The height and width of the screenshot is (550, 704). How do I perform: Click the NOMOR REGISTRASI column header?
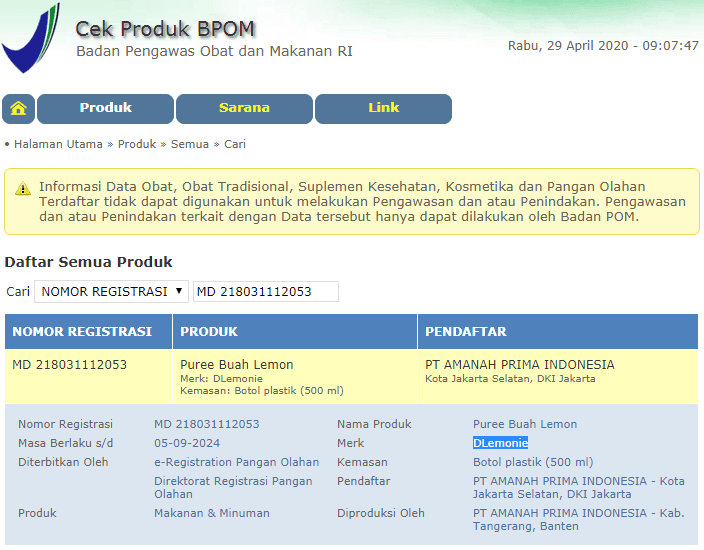coord(88,331)
